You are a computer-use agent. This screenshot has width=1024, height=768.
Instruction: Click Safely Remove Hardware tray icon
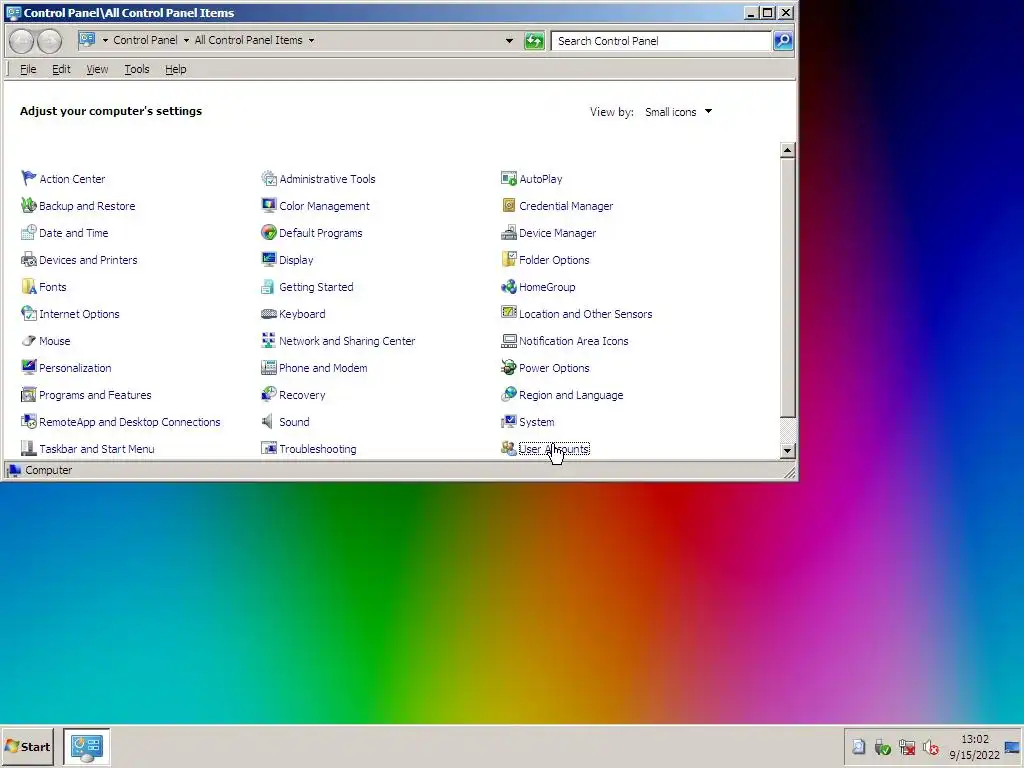[x=882, y=746]
